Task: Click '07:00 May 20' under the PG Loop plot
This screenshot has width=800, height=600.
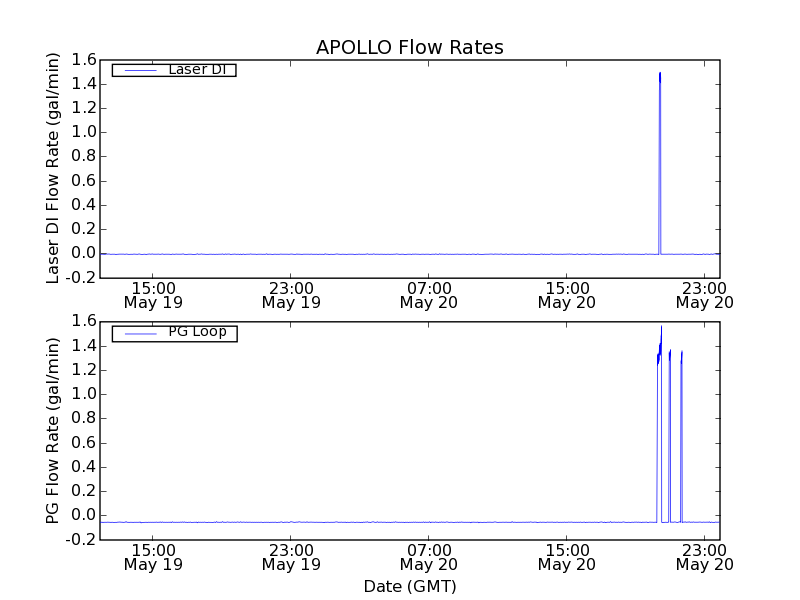Action: point(429,557)
